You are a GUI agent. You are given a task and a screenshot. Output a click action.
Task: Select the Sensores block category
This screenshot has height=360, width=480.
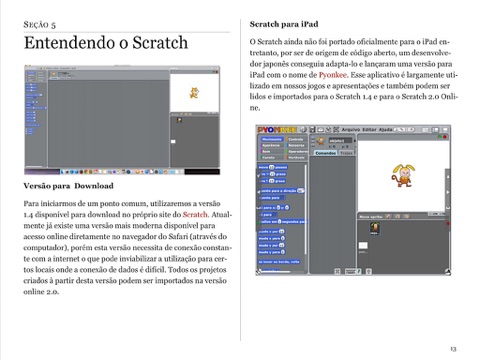(296, 145)
